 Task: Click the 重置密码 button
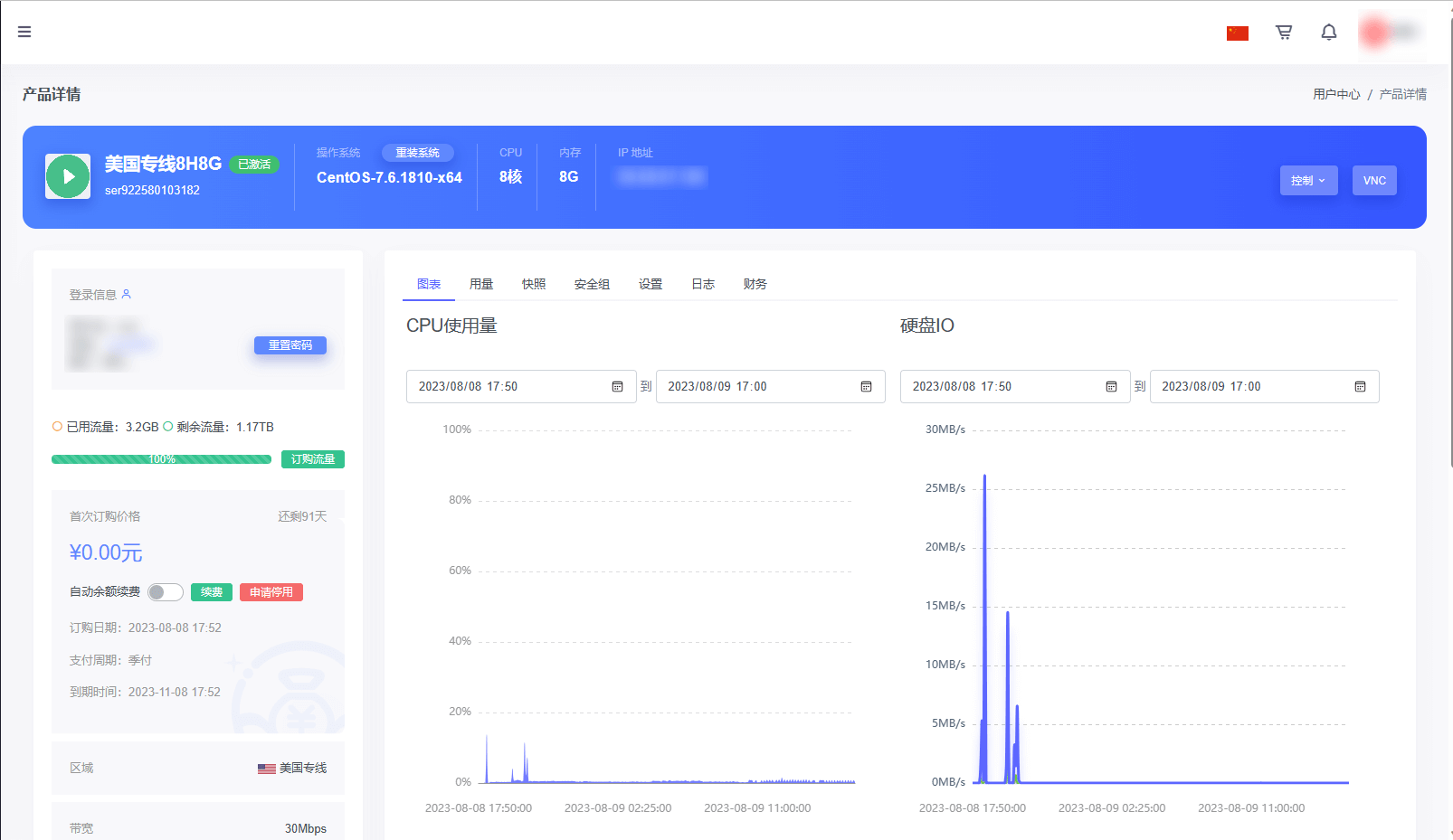point(290,345)
